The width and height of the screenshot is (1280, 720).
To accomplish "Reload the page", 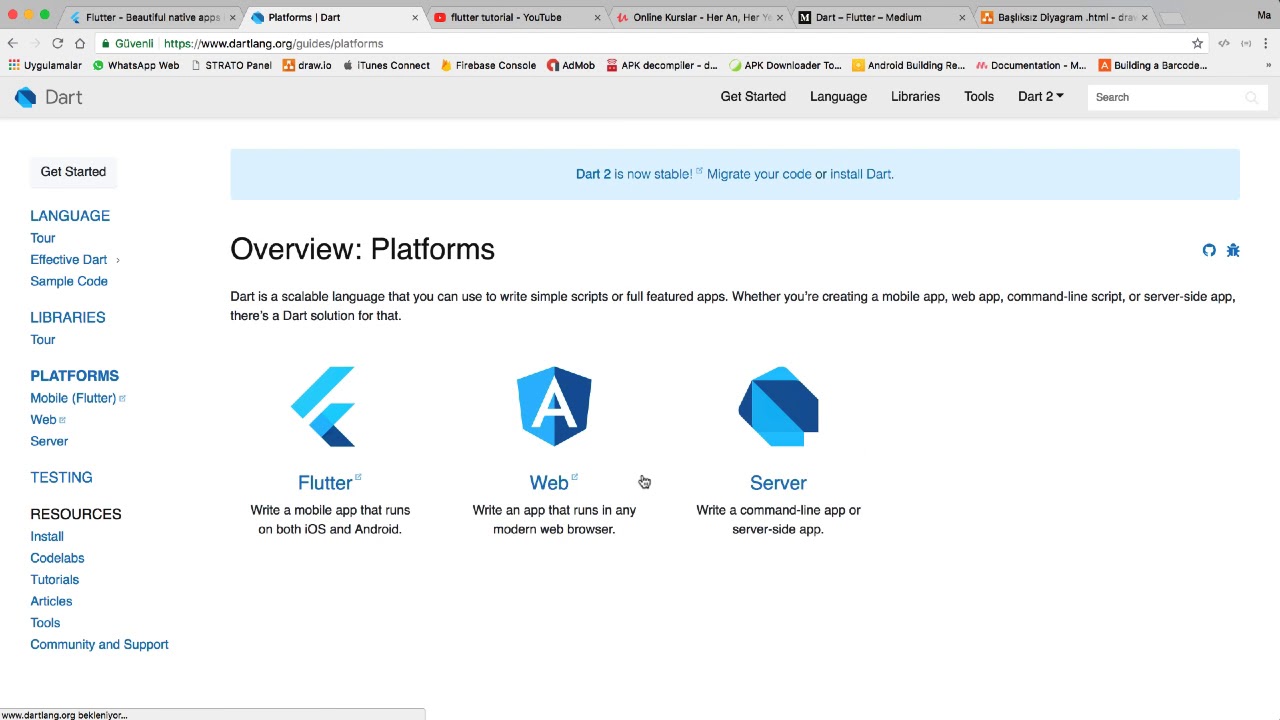I will tap(57, 43).
